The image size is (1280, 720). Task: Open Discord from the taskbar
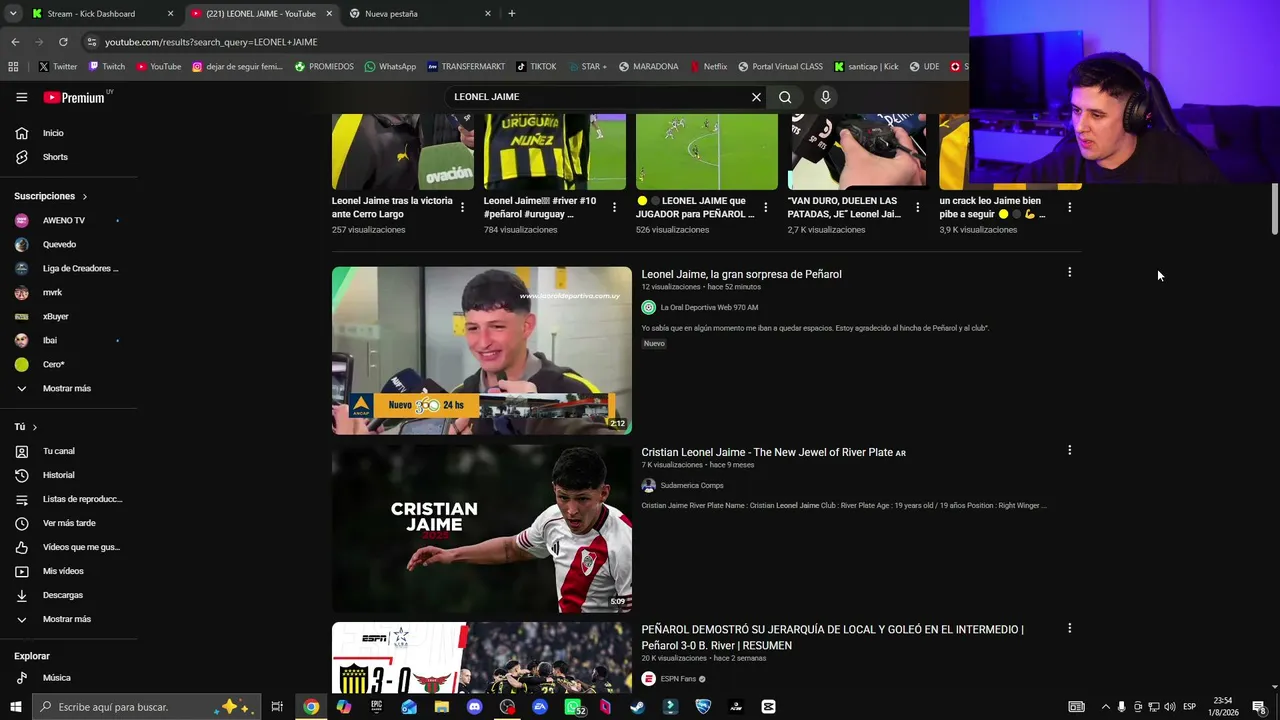pos(474,707)
